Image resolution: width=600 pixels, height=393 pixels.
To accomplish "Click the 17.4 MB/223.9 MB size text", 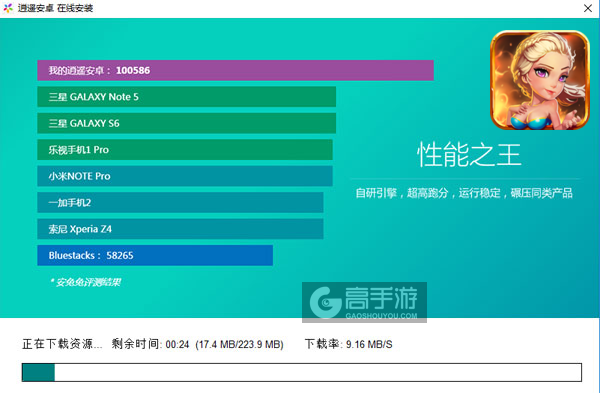I will click(239, 344).
